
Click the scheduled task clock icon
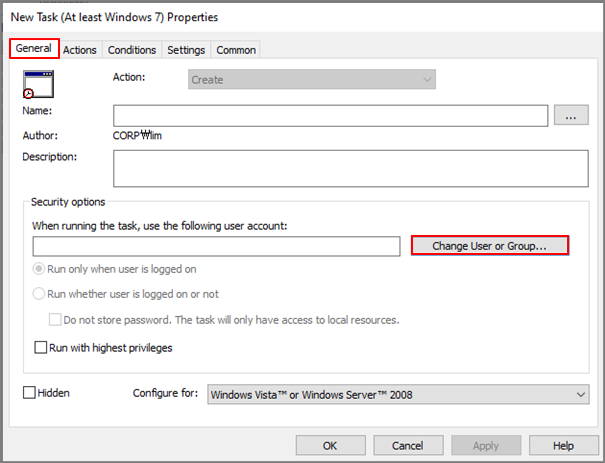pos(38,84)
